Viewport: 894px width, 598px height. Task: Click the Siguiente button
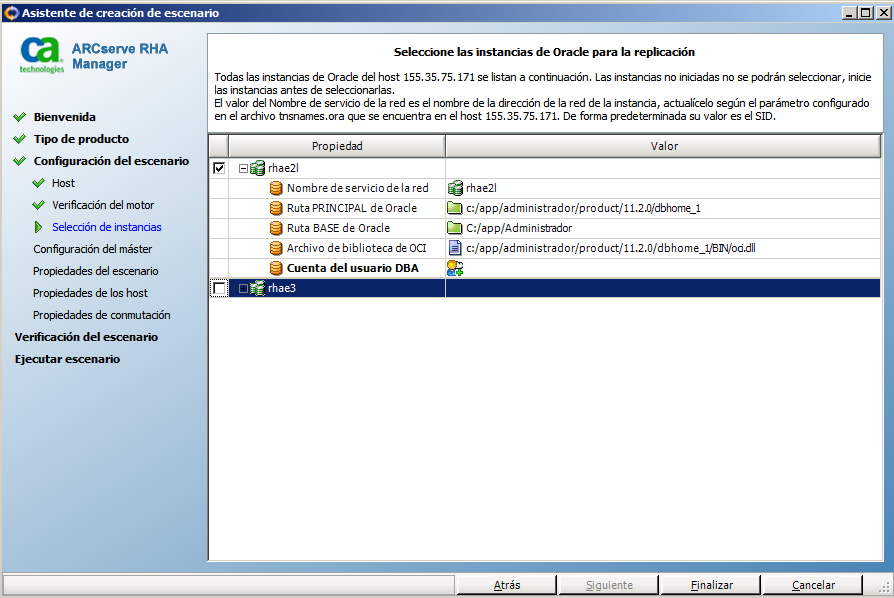point(609,585)
